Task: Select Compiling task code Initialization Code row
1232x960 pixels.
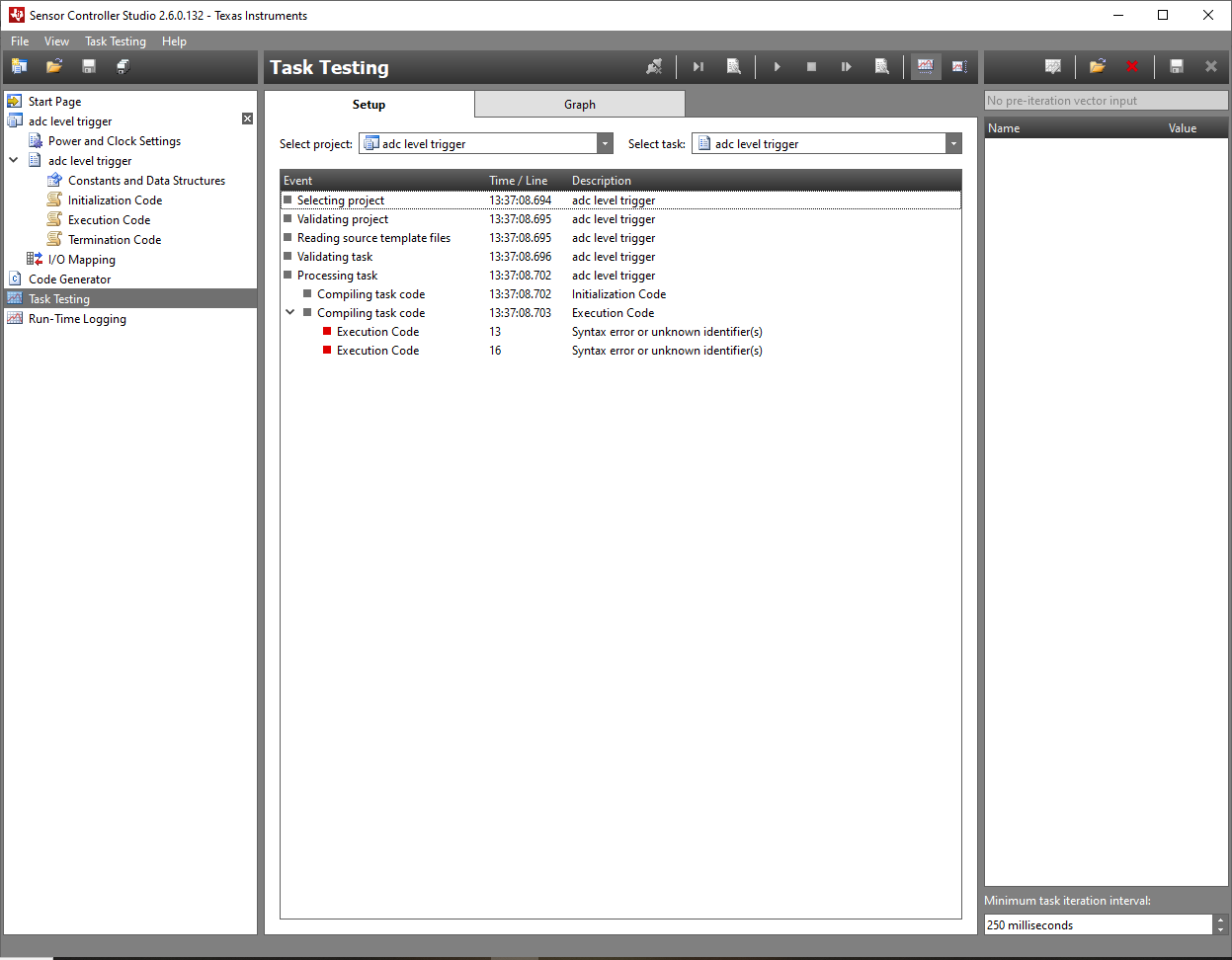Action: [x=620, y=293]
